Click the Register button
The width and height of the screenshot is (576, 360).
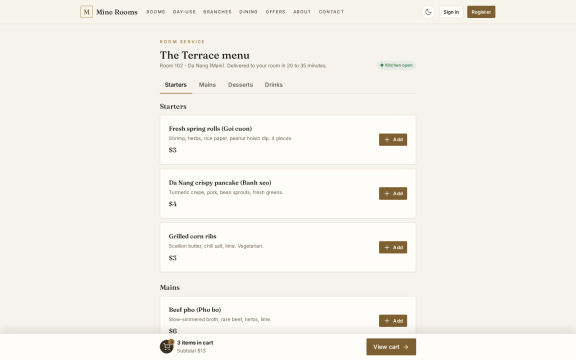[x=481, y=12]
